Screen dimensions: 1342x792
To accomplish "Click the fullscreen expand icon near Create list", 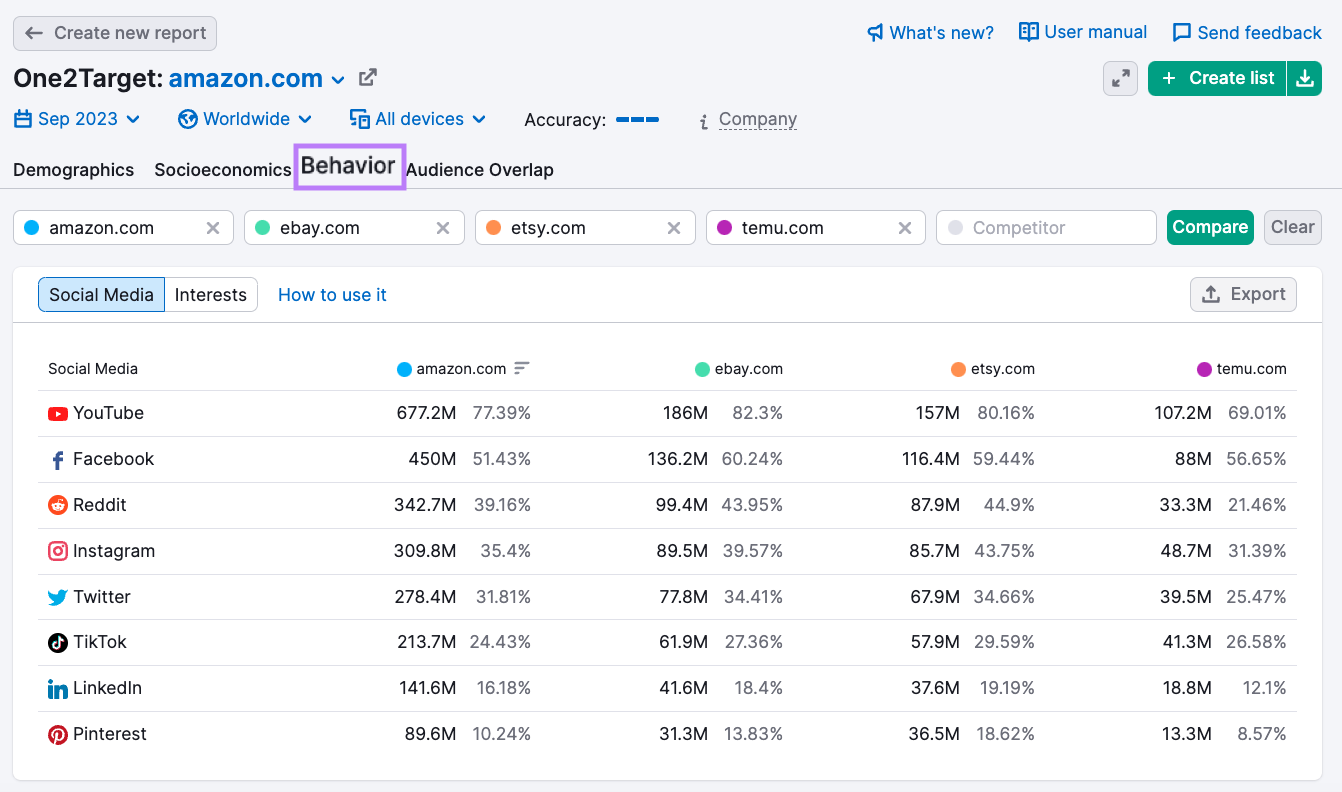I will coord(1120,78).
